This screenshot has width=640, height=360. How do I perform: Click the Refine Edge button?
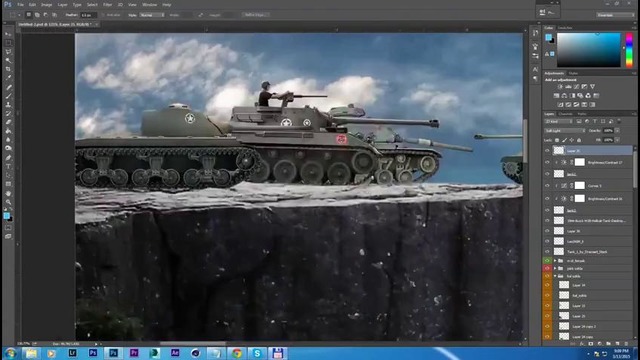[256, 15]
